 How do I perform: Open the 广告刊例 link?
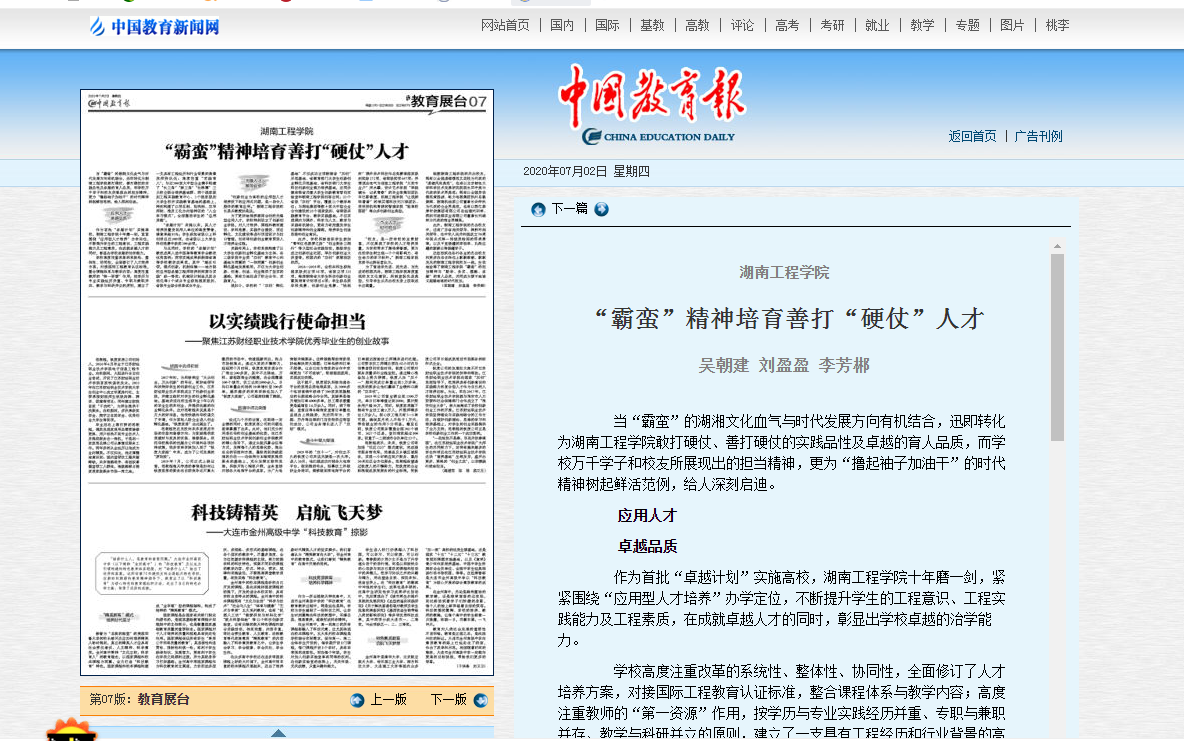click(1038, 136)
